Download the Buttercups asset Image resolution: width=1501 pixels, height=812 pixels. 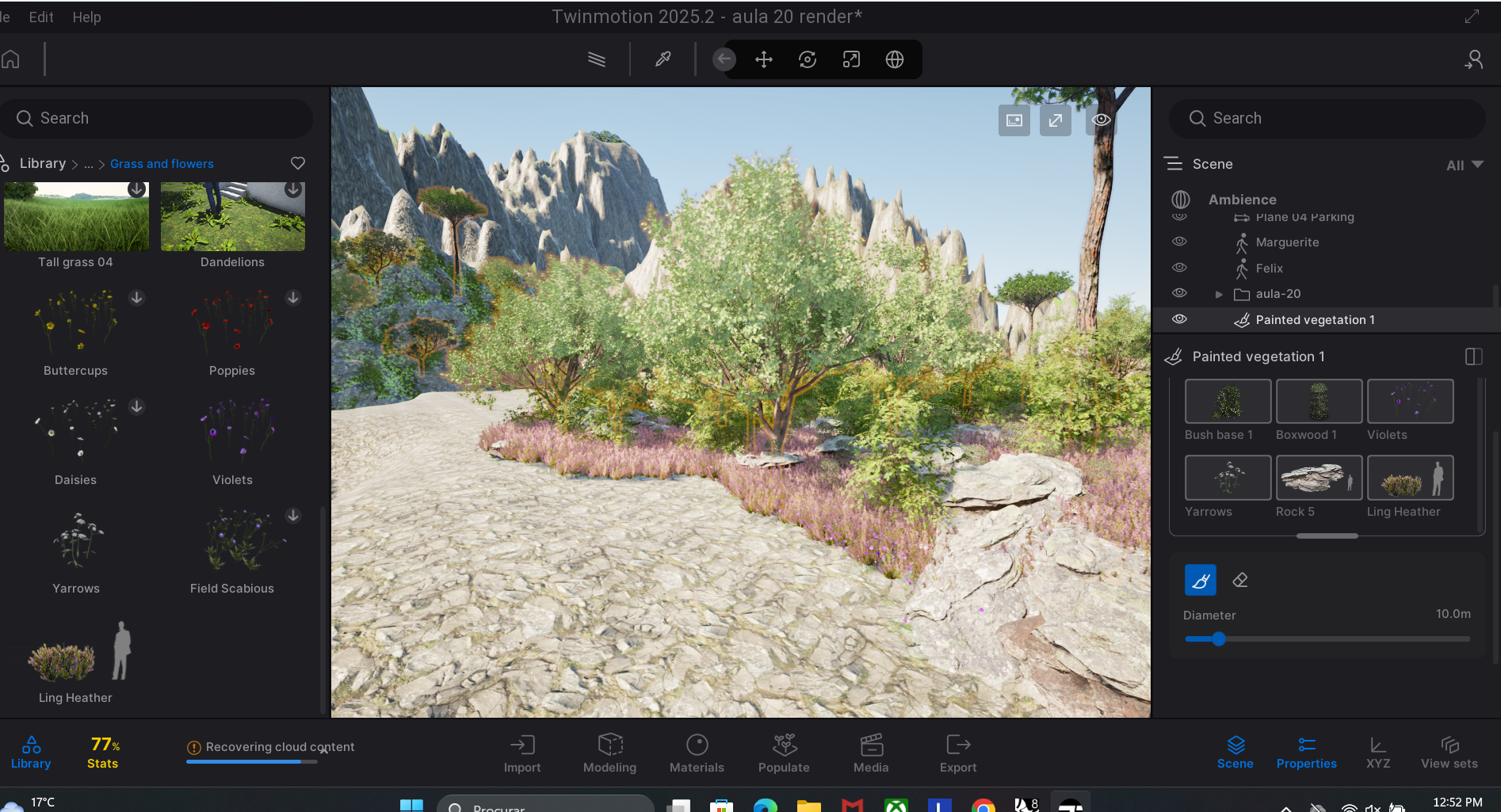(137, 298)
